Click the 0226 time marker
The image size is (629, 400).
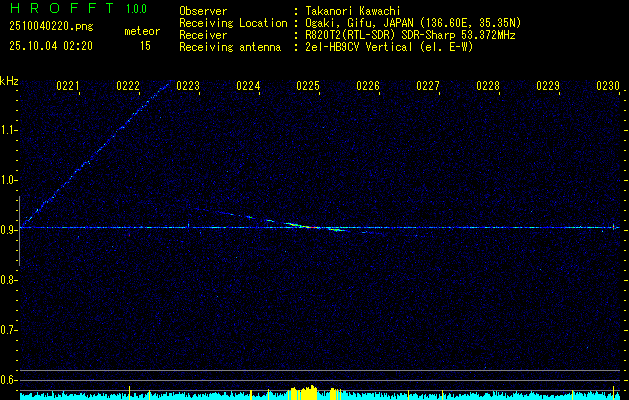[368, 86]
